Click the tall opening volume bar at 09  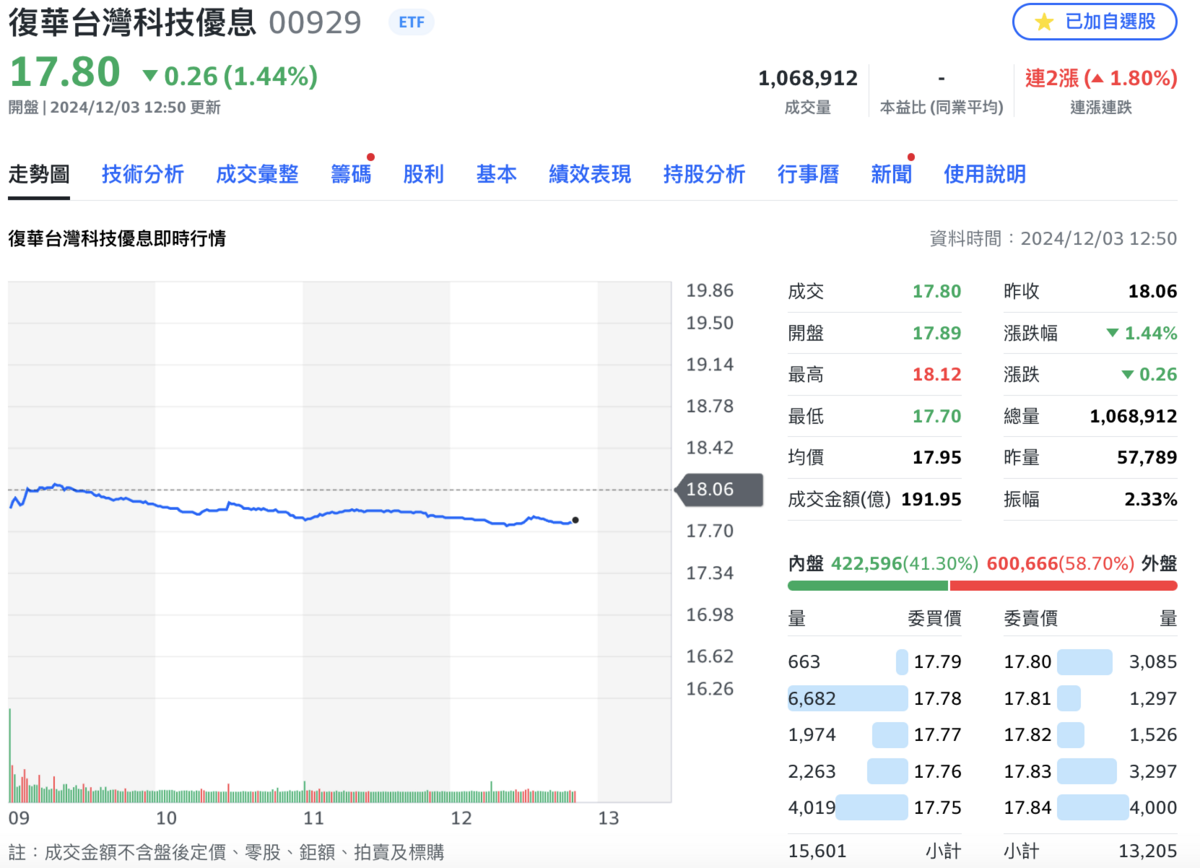(10, 755)
